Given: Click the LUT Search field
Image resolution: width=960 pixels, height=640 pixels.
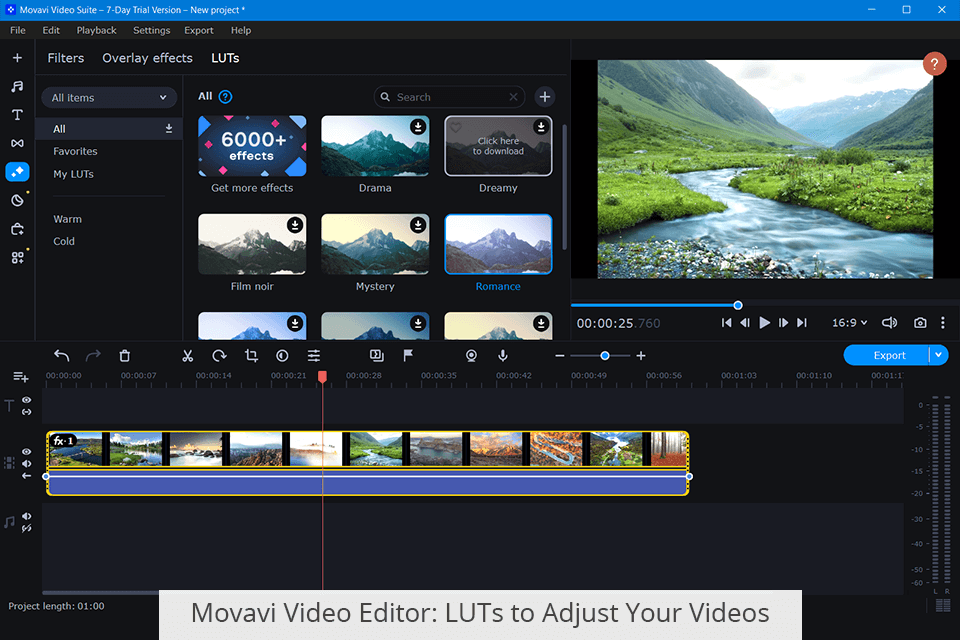Looking at the screenshot, I should [x=449, y=97].
